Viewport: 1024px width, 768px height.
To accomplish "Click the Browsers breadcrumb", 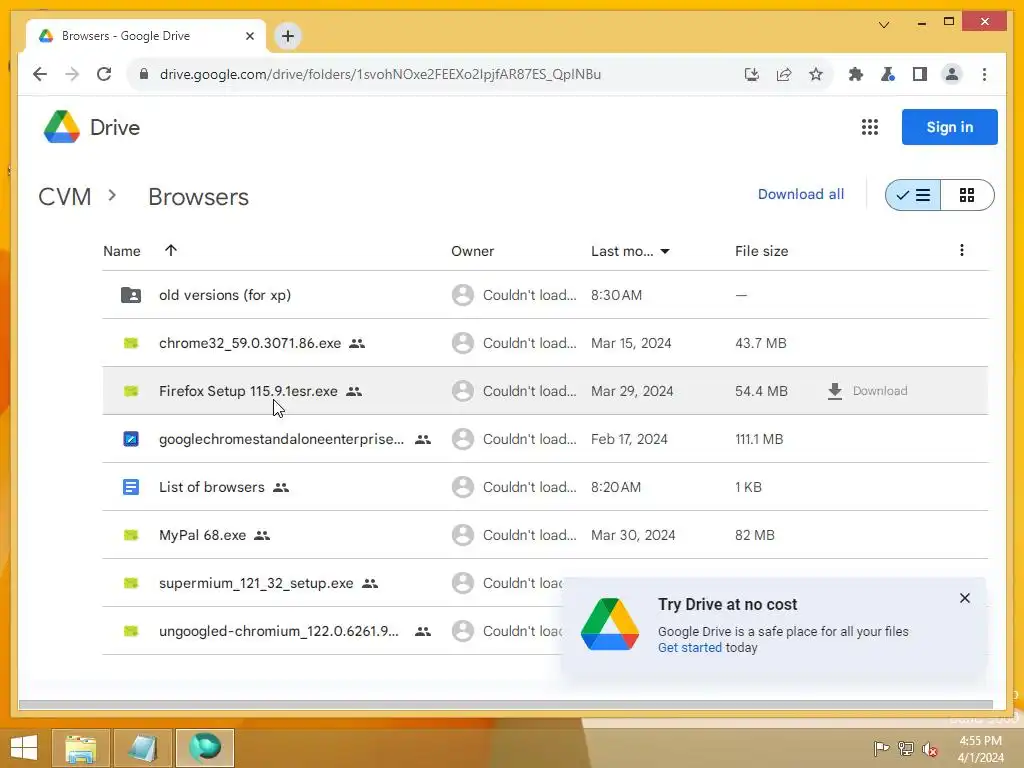I will [x=199, y=197].
